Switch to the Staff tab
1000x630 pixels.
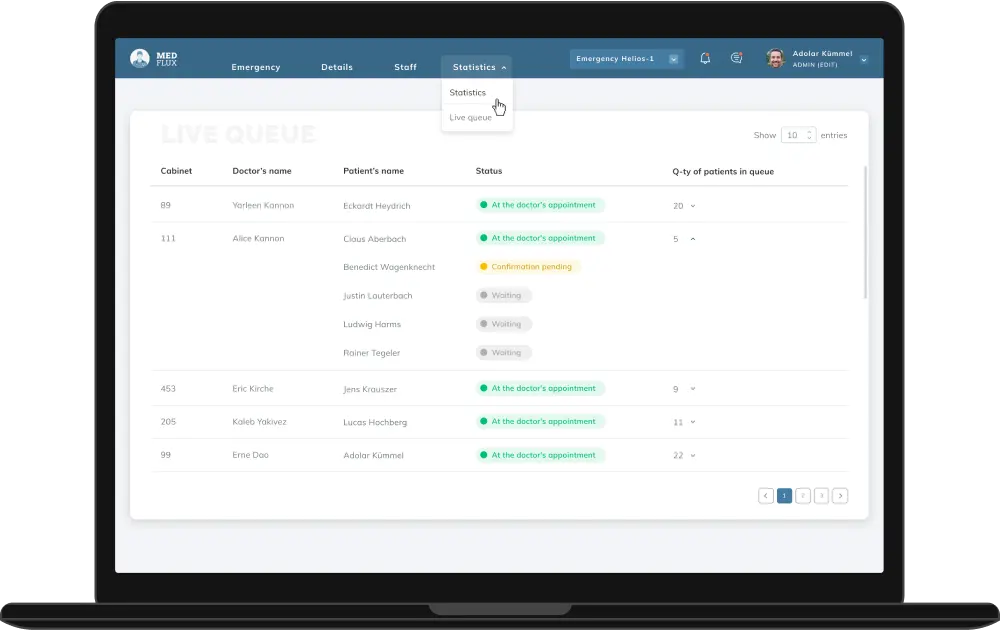tap(405, 68)
